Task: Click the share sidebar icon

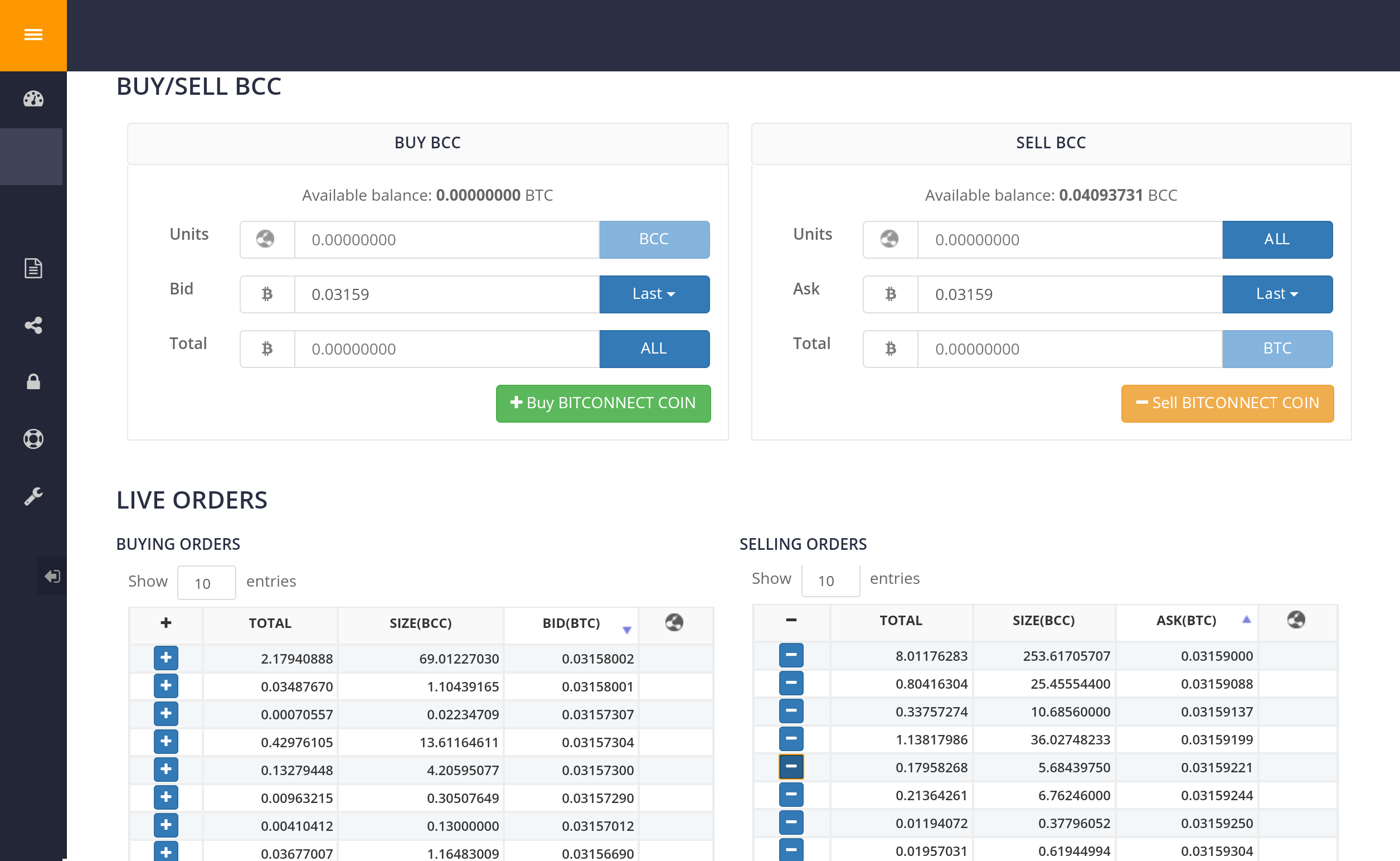Action: (33, 325)
